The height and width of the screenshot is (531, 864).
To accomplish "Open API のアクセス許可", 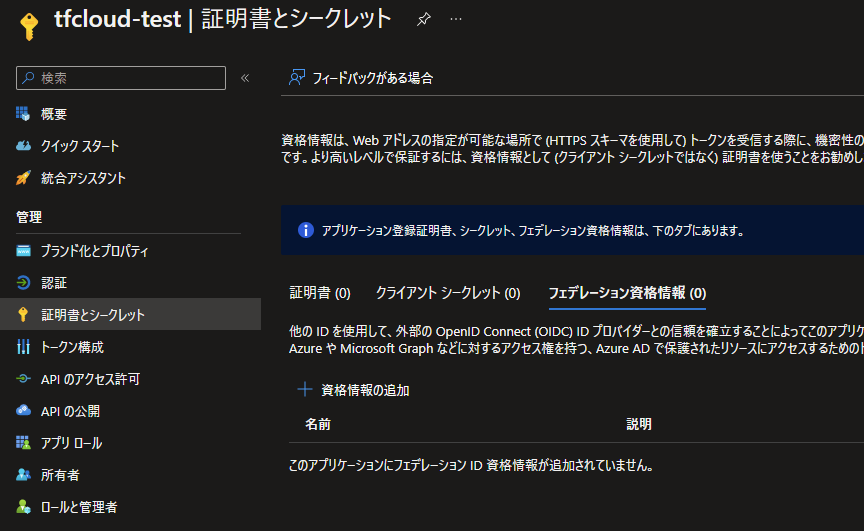I will pos(90,379).
